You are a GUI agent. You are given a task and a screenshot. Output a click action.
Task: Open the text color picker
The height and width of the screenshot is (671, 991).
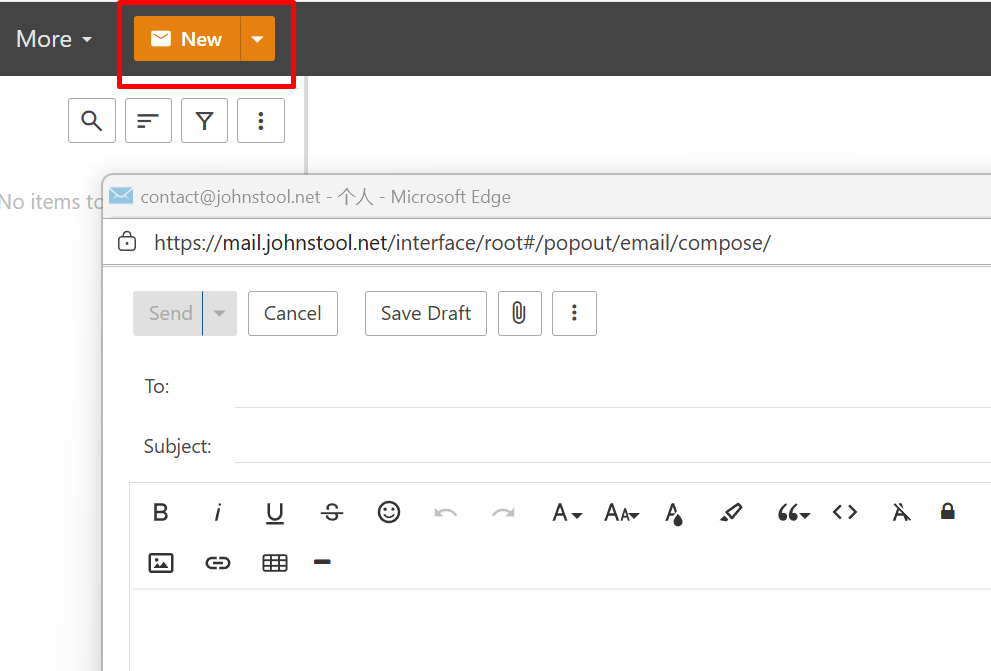point(675,513)
